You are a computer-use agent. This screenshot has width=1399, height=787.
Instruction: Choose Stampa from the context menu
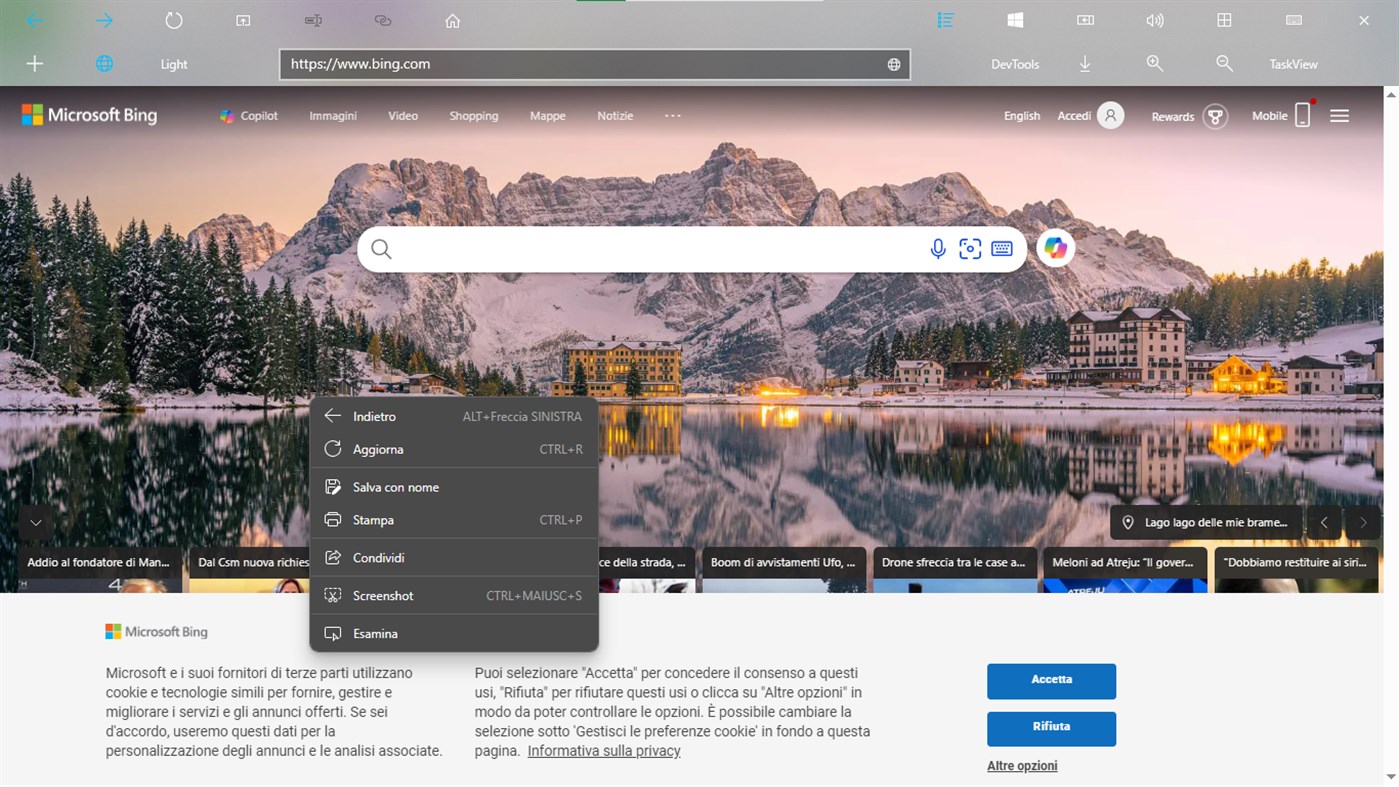[454, 520]
